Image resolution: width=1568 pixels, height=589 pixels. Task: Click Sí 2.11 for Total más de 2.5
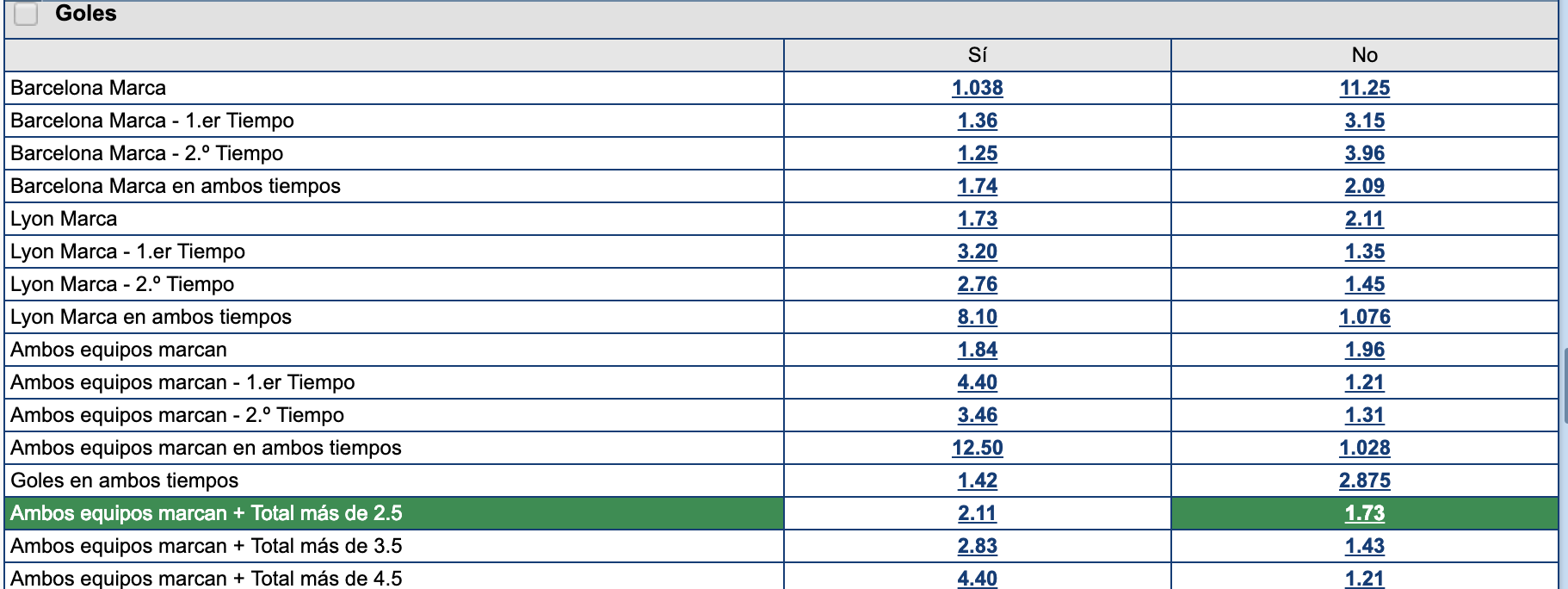(x=977, y=513)
